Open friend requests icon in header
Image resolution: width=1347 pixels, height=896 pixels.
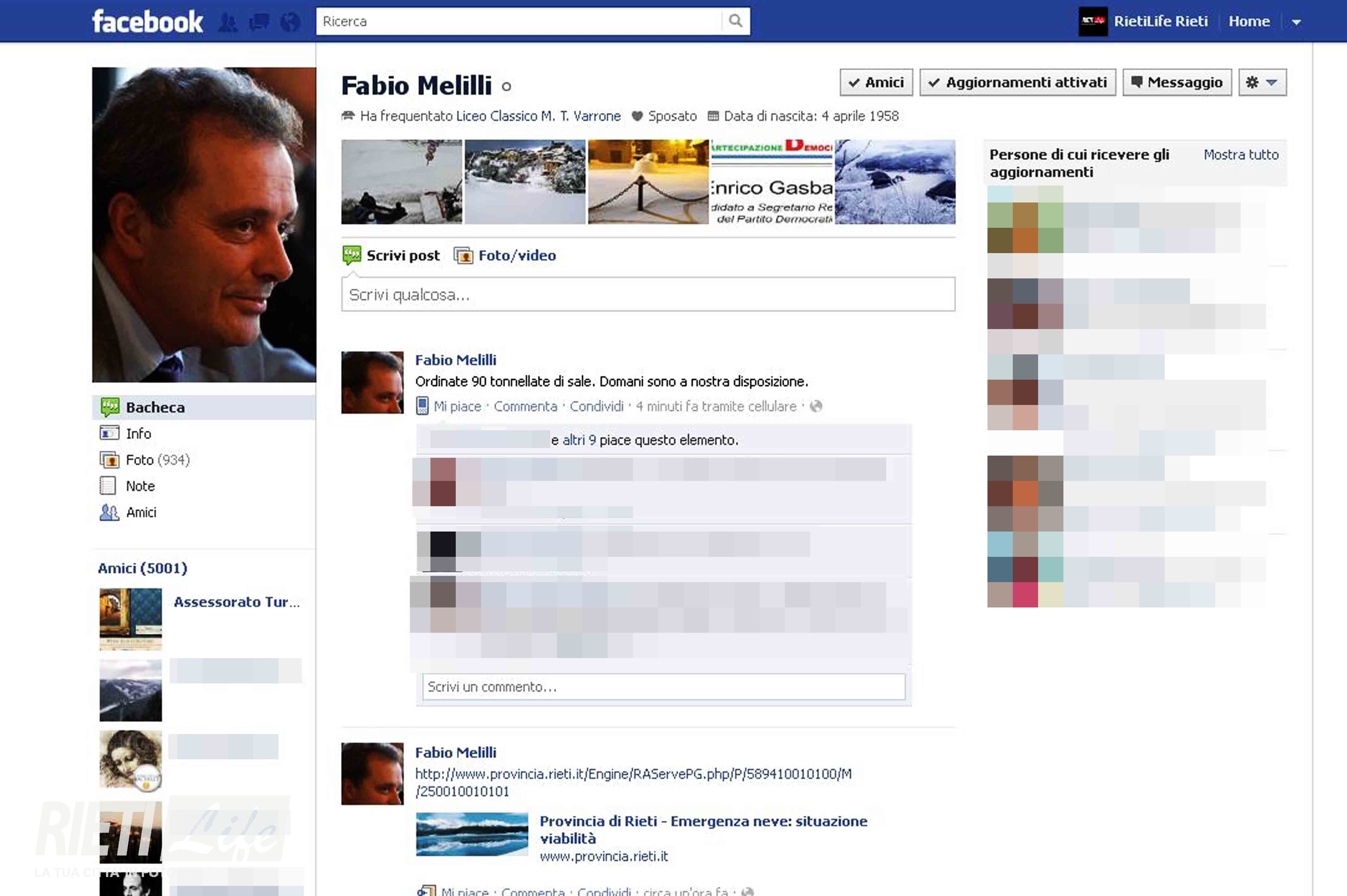pyautogui.click(x=228, y=22)
